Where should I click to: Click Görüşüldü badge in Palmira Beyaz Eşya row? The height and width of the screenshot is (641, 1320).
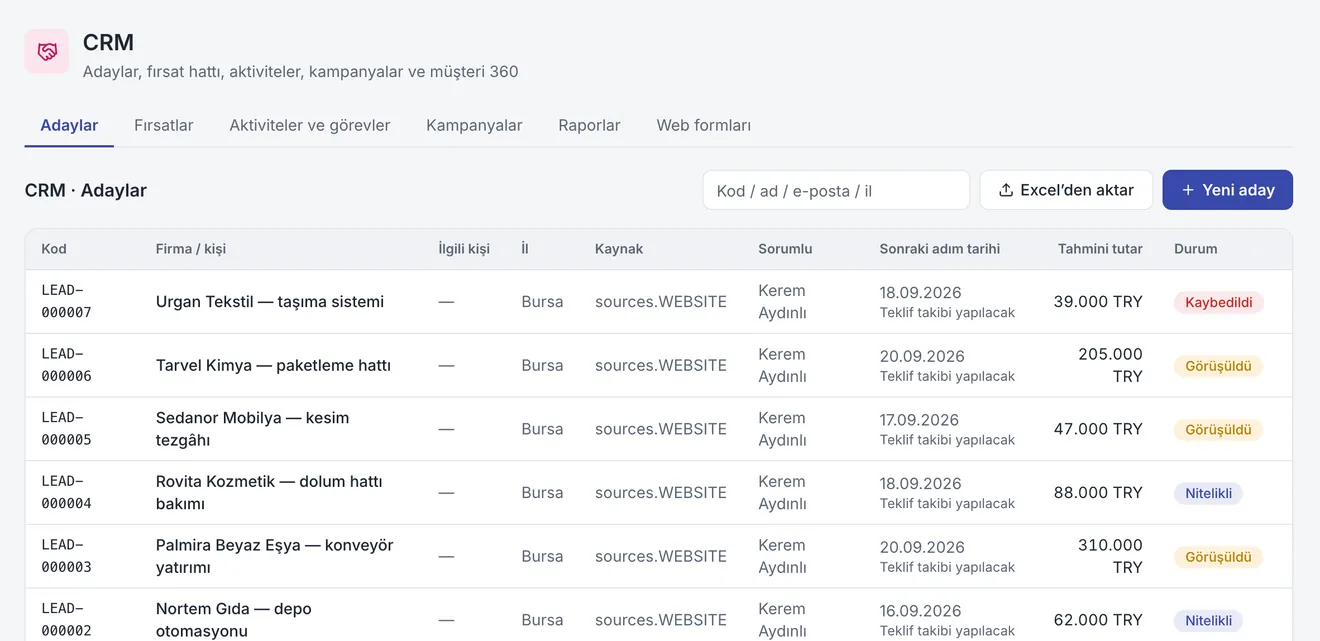click(x=1218, y=557)
